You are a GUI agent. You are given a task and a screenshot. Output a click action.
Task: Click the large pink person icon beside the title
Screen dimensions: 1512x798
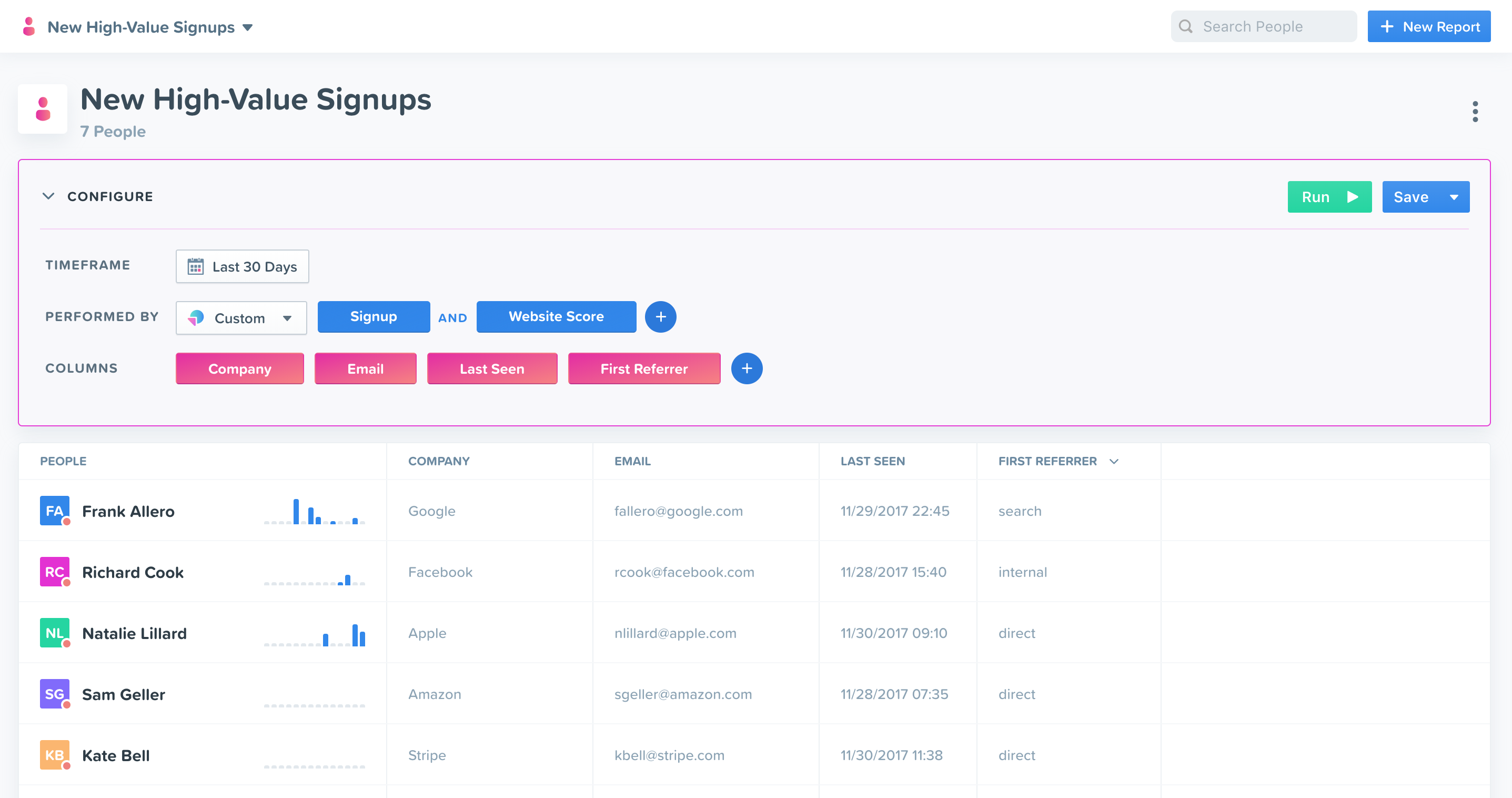43,109
